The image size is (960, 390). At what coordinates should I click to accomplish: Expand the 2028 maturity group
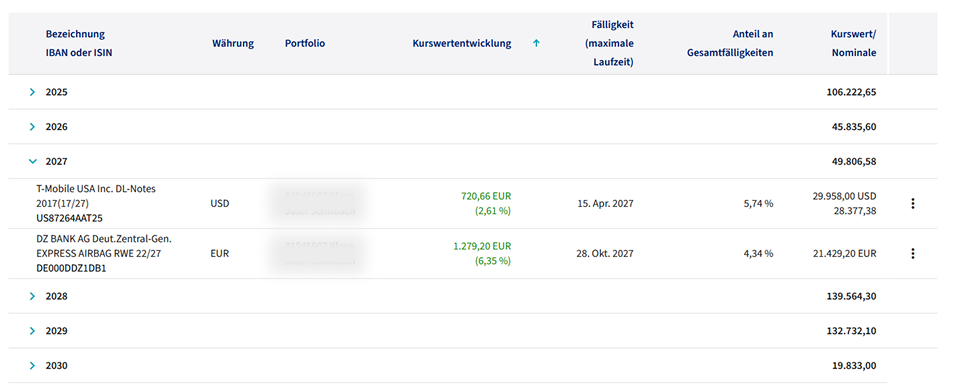point(32,296)
